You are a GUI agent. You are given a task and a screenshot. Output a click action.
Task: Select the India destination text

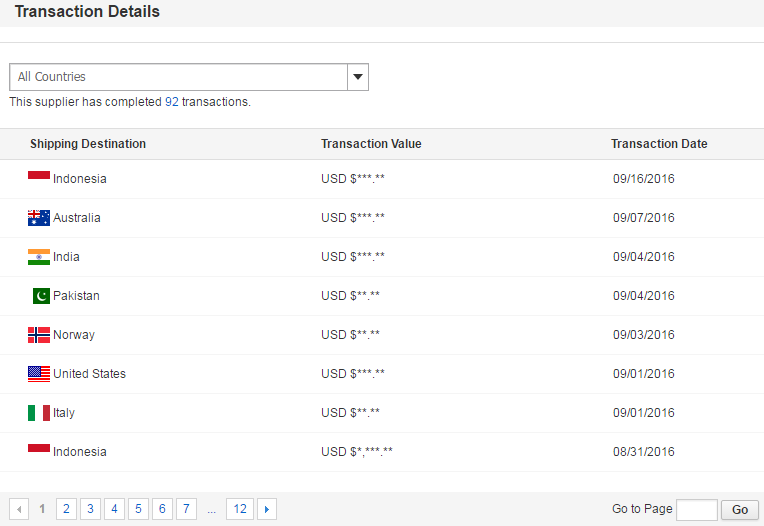click(x=66, y=257)
